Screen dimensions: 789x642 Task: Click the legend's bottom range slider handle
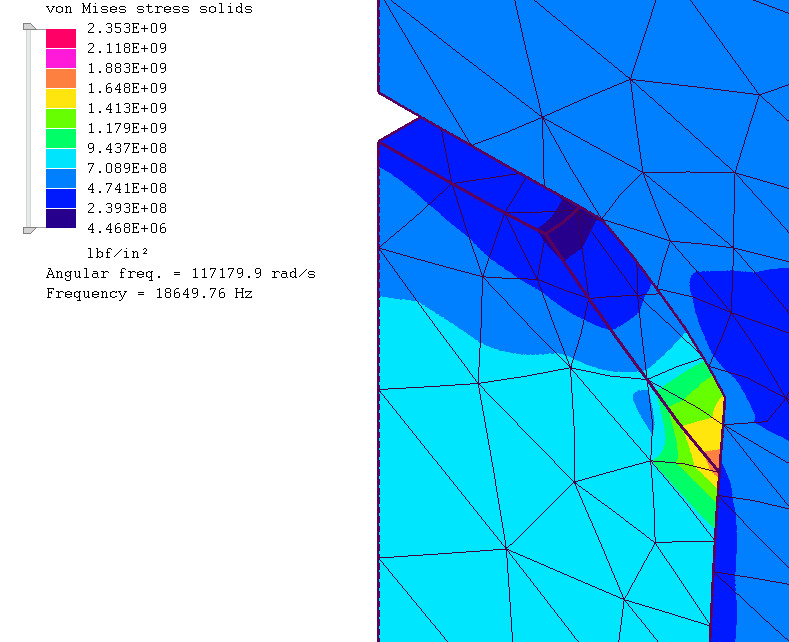point(29,230)
